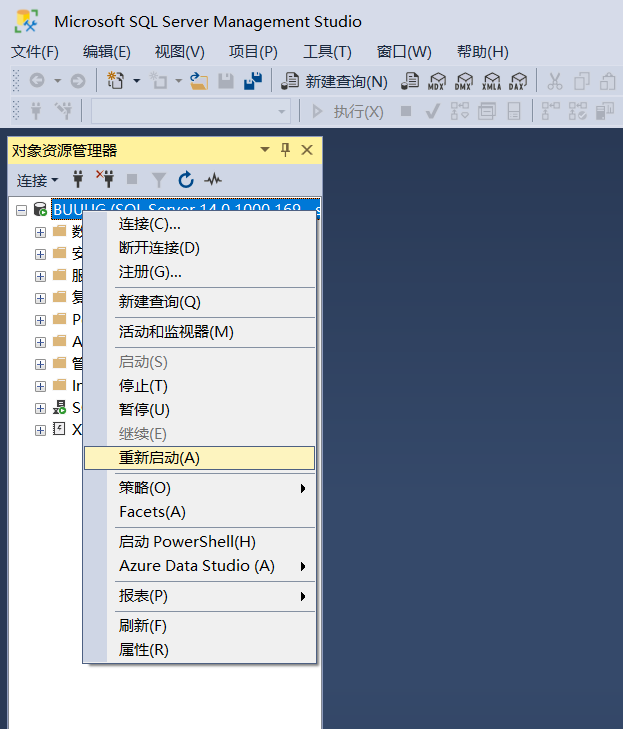Choose 启动 PowerShell(H) from context menu
Screen dimensions: 623x729
(x=199, y=542)
